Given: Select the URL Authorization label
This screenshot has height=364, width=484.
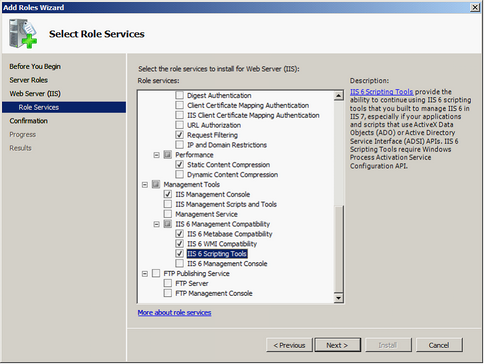Looking at the screenshot, I should (214, 125).
